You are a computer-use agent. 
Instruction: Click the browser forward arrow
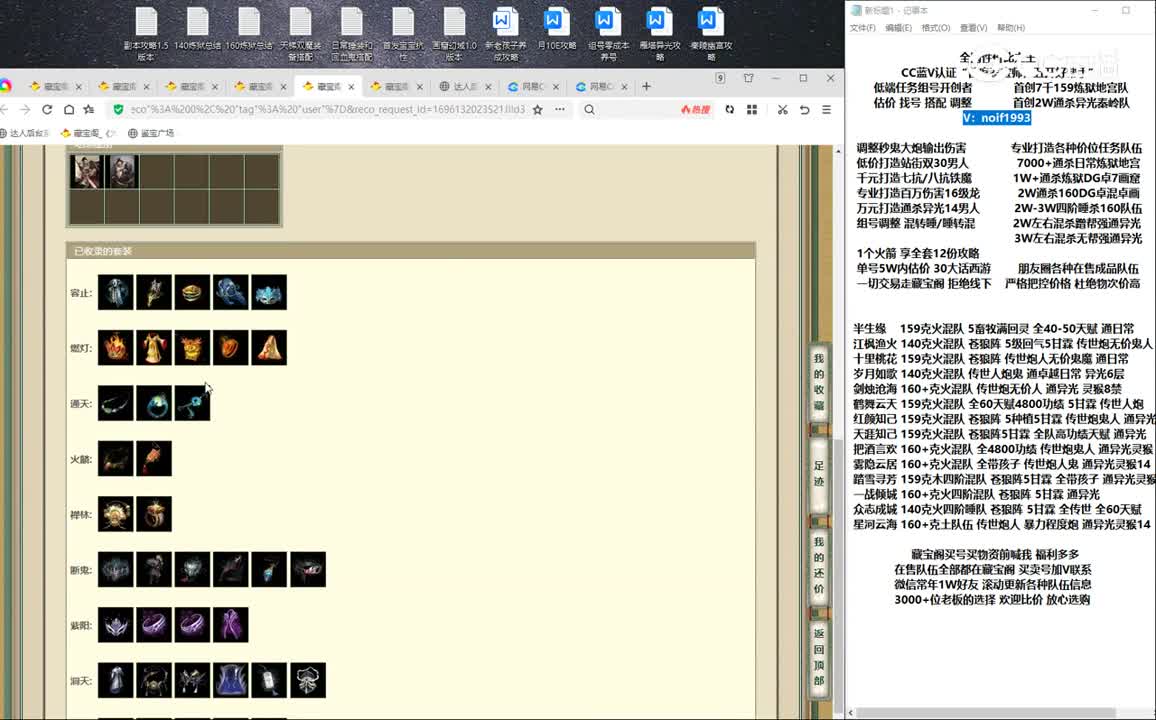click(x=25, y=109)
